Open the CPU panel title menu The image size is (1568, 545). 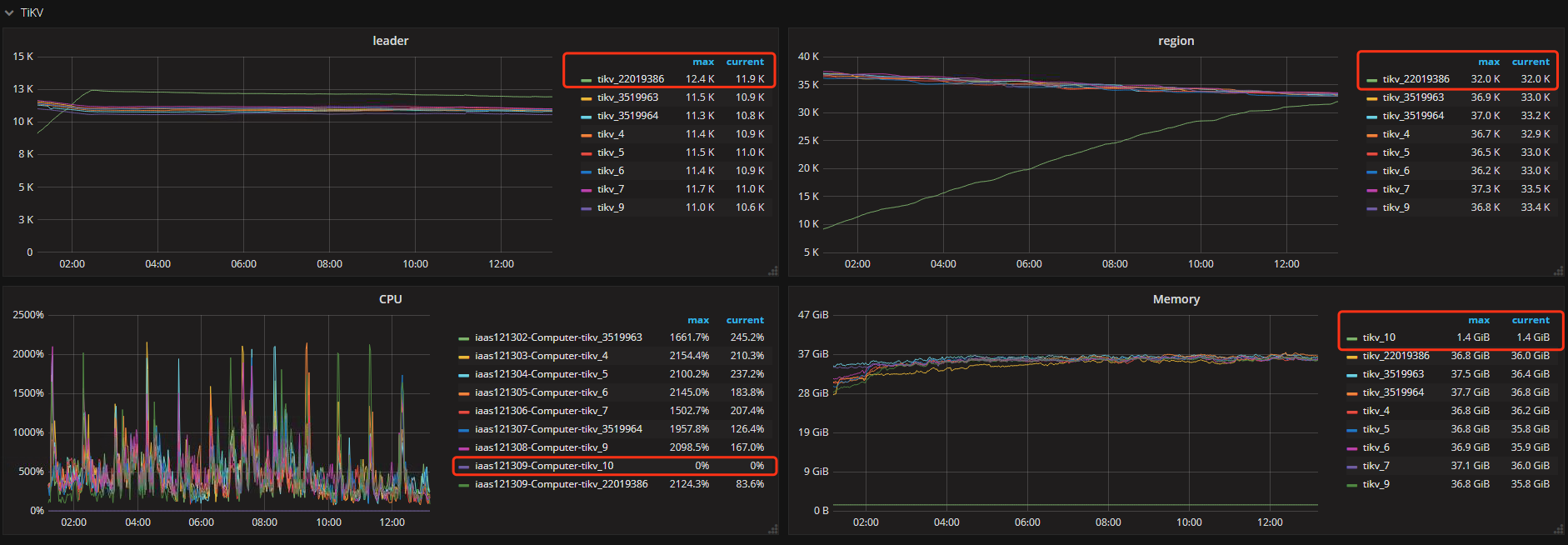(x=390, y=299)
